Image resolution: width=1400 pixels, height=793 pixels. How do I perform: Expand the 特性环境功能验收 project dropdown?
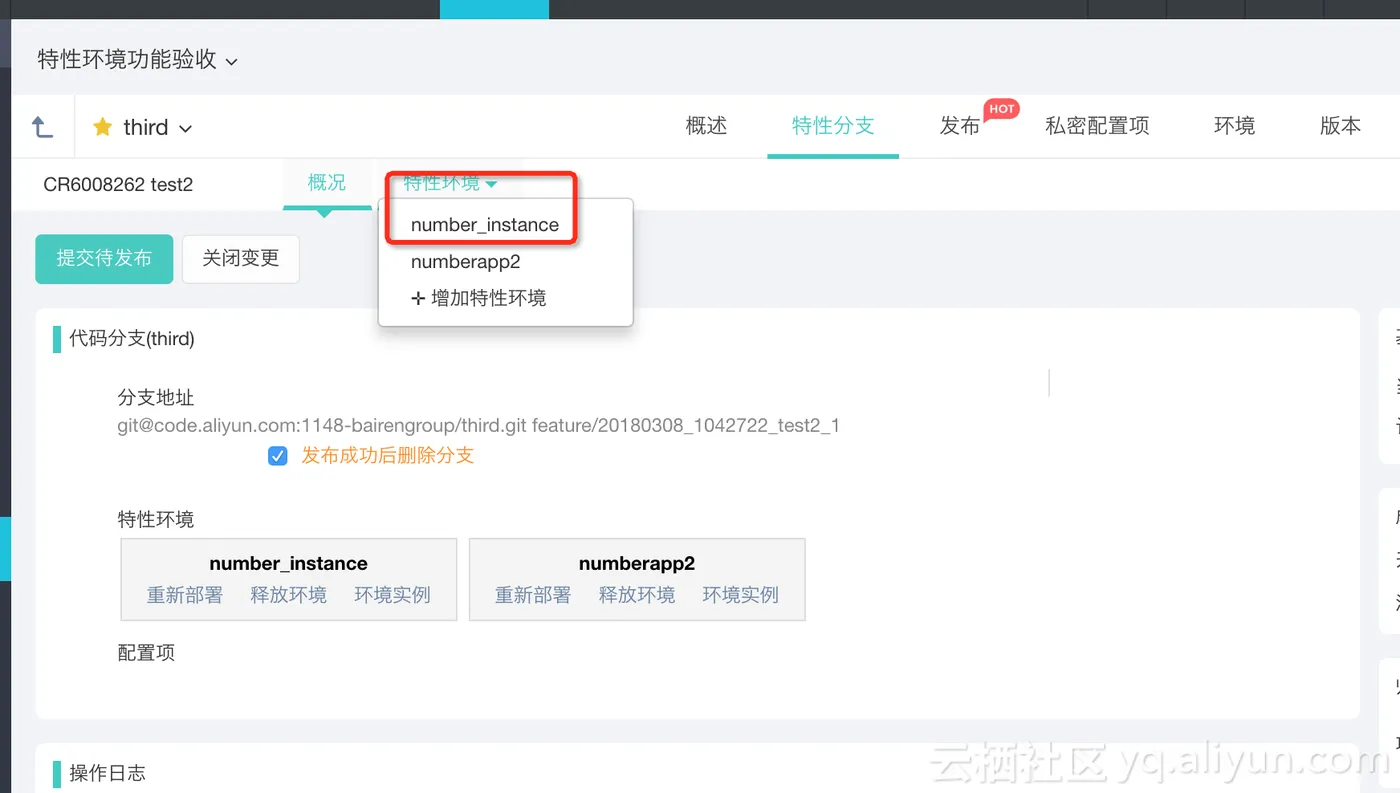(138, 59)
